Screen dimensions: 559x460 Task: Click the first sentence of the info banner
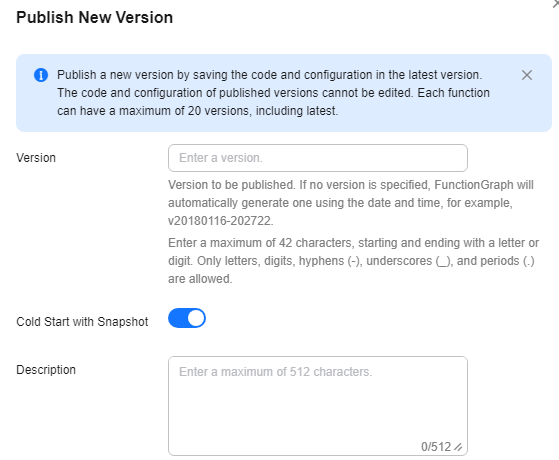click(270, 75)
